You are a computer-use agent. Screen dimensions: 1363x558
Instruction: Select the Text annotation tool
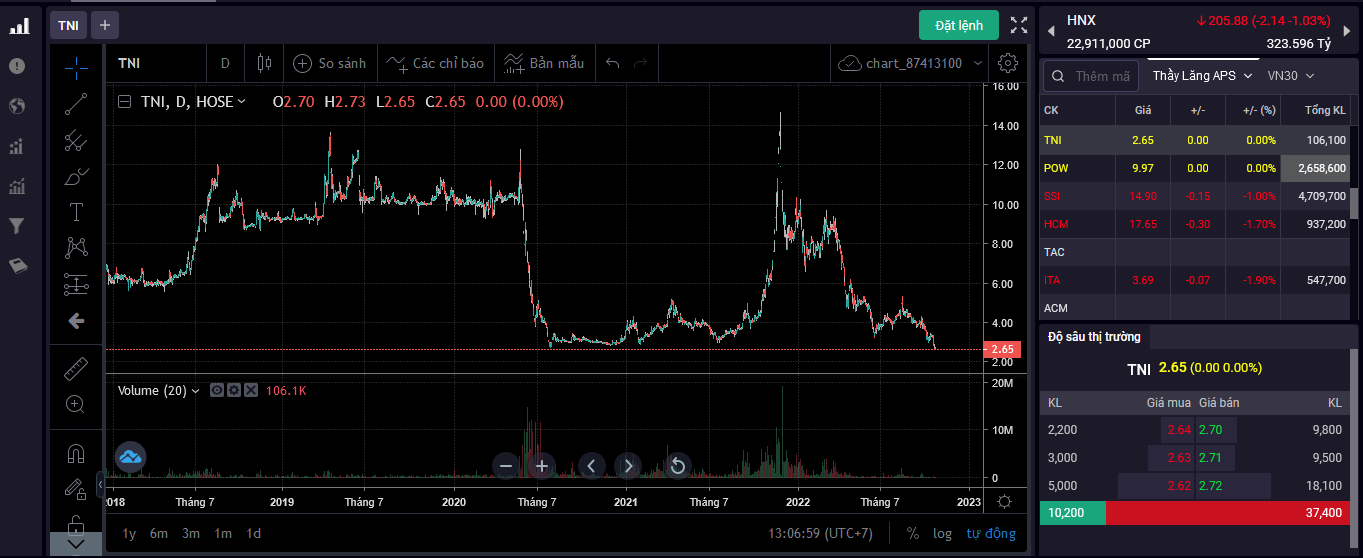click(76, 212)
